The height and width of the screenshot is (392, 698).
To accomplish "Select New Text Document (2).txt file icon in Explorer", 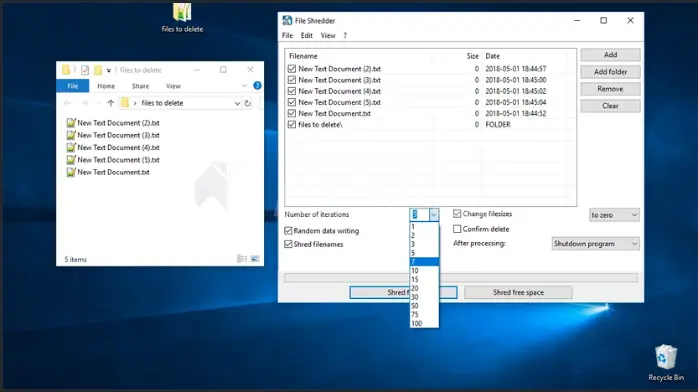I will tap(71, 123).
